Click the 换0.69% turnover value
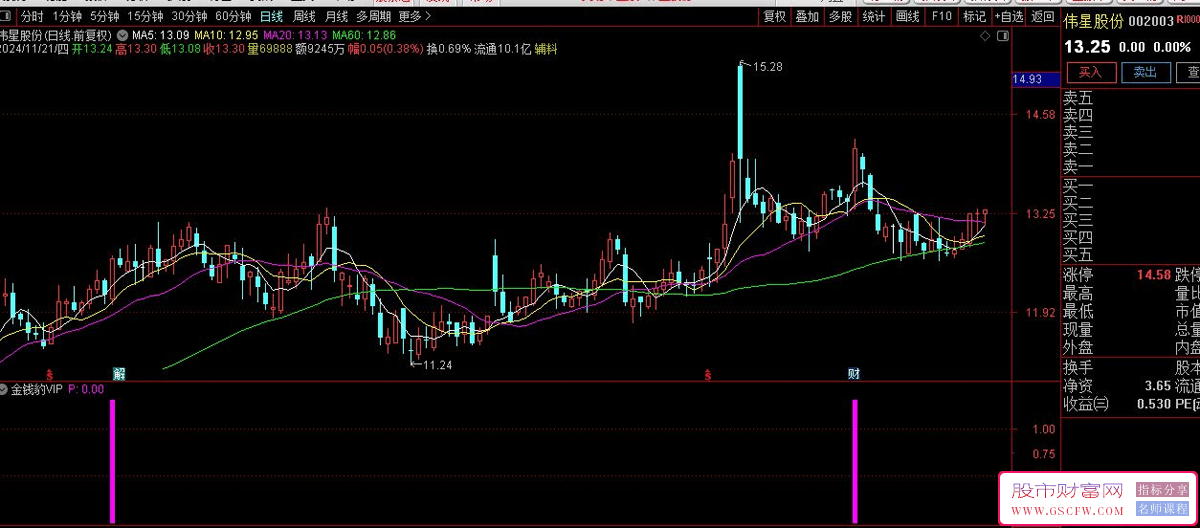1200x528 pixels. click(x=447, y=49)
